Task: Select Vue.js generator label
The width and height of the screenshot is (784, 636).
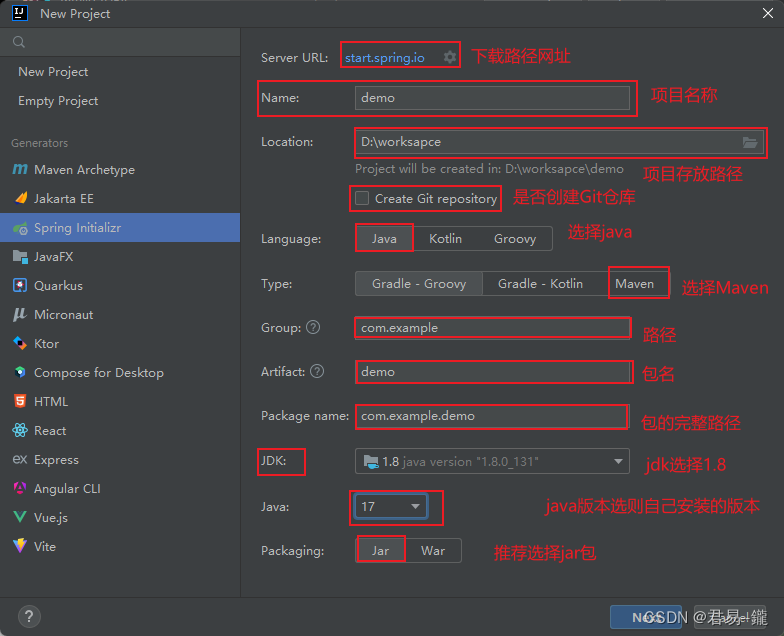Action: [51, 518]
